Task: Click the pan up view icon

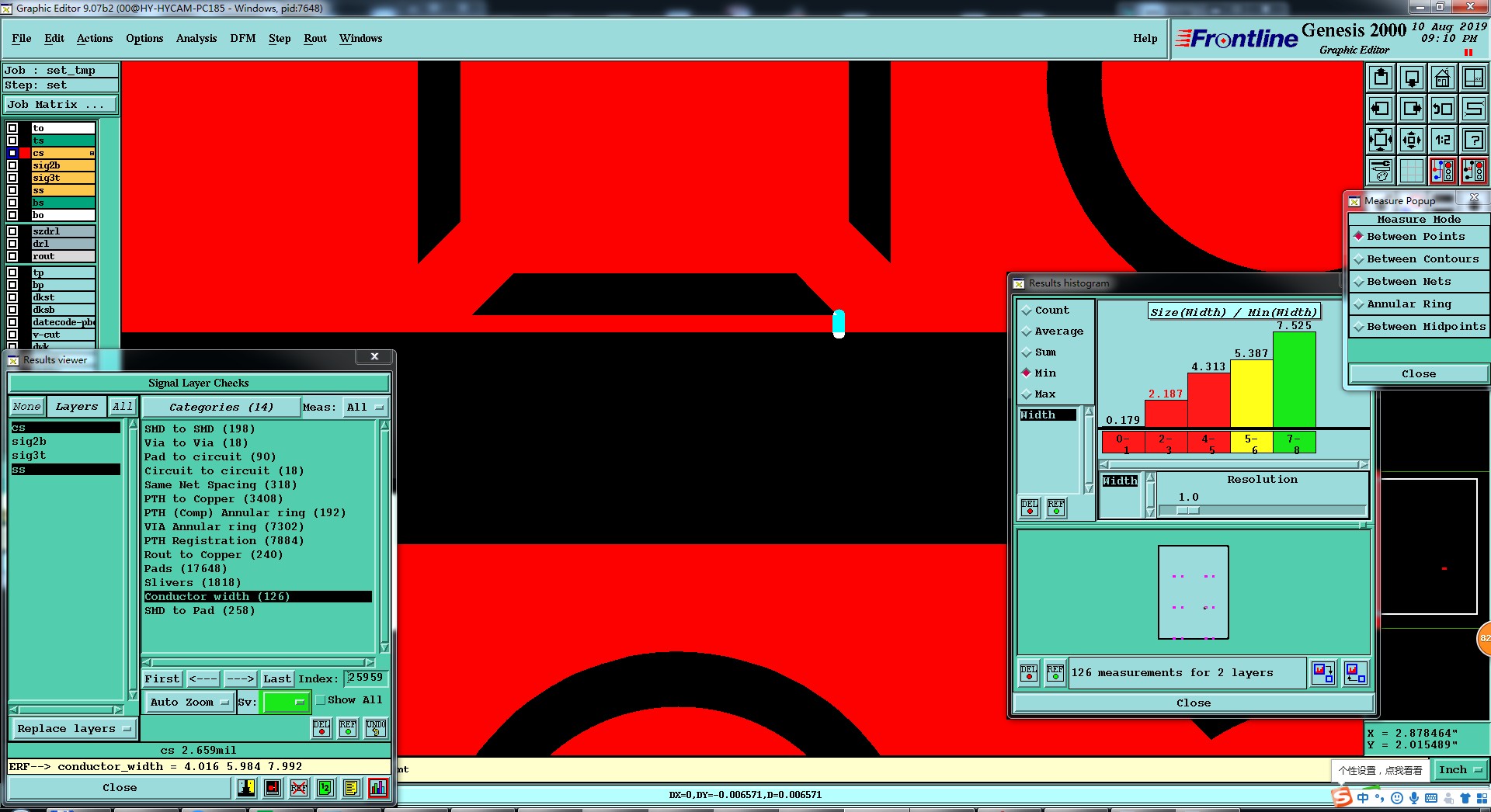Action: pos(1381,78)
